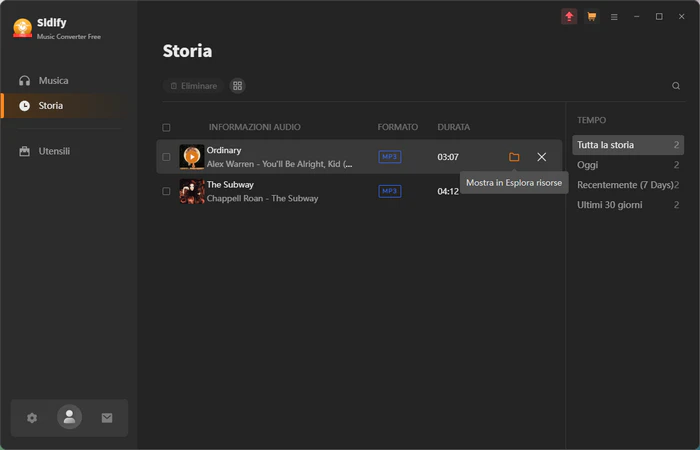Screen dimensions: 700x450
Task: Click the DURATA column header
Action: click(454, 127)
